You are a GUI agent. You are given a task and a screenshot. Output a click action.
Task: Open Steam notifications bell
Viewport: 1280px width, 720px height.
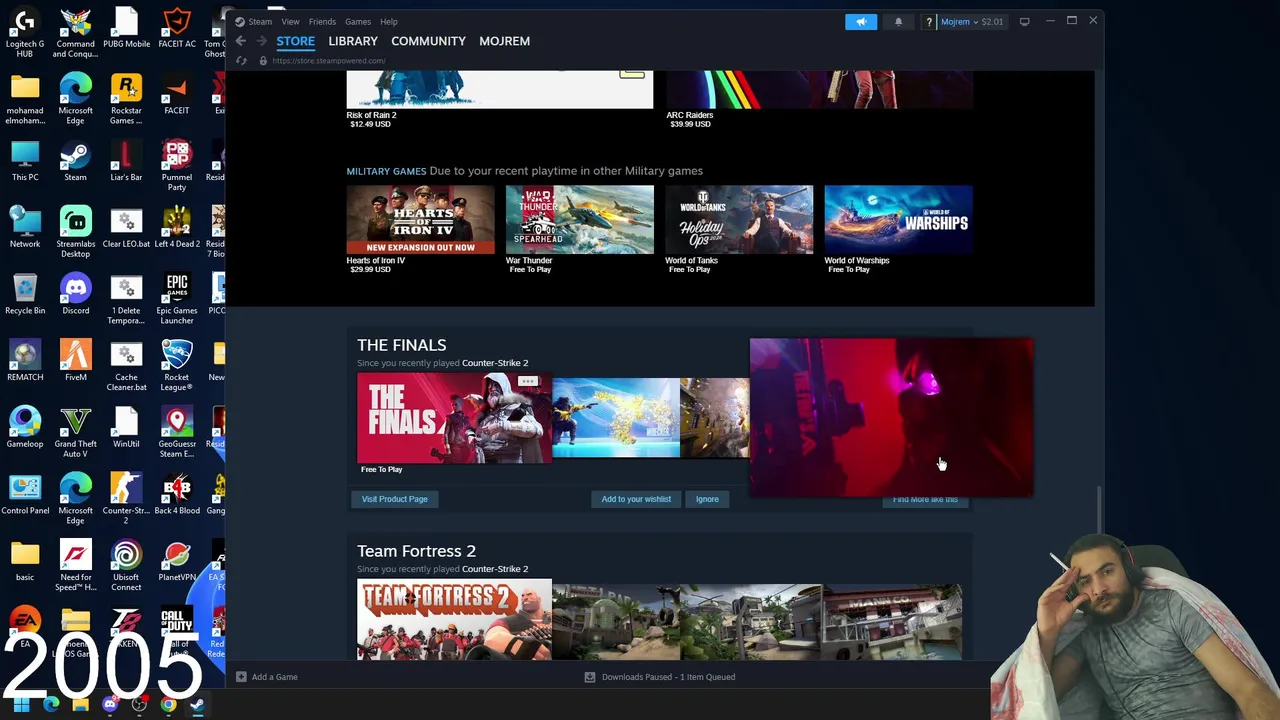[898, 21]
